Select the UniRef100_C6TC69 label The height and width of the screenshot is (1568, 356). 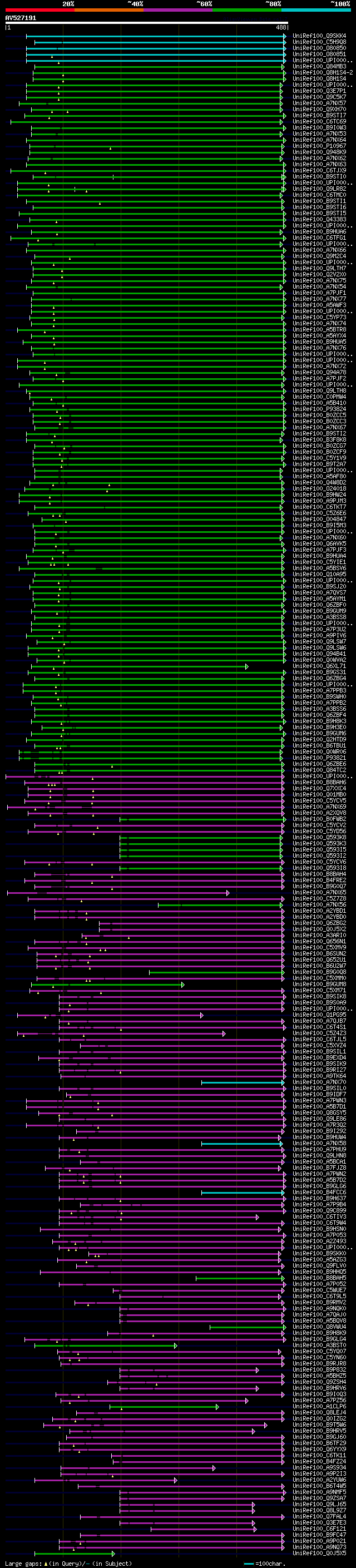click(319, 122)
